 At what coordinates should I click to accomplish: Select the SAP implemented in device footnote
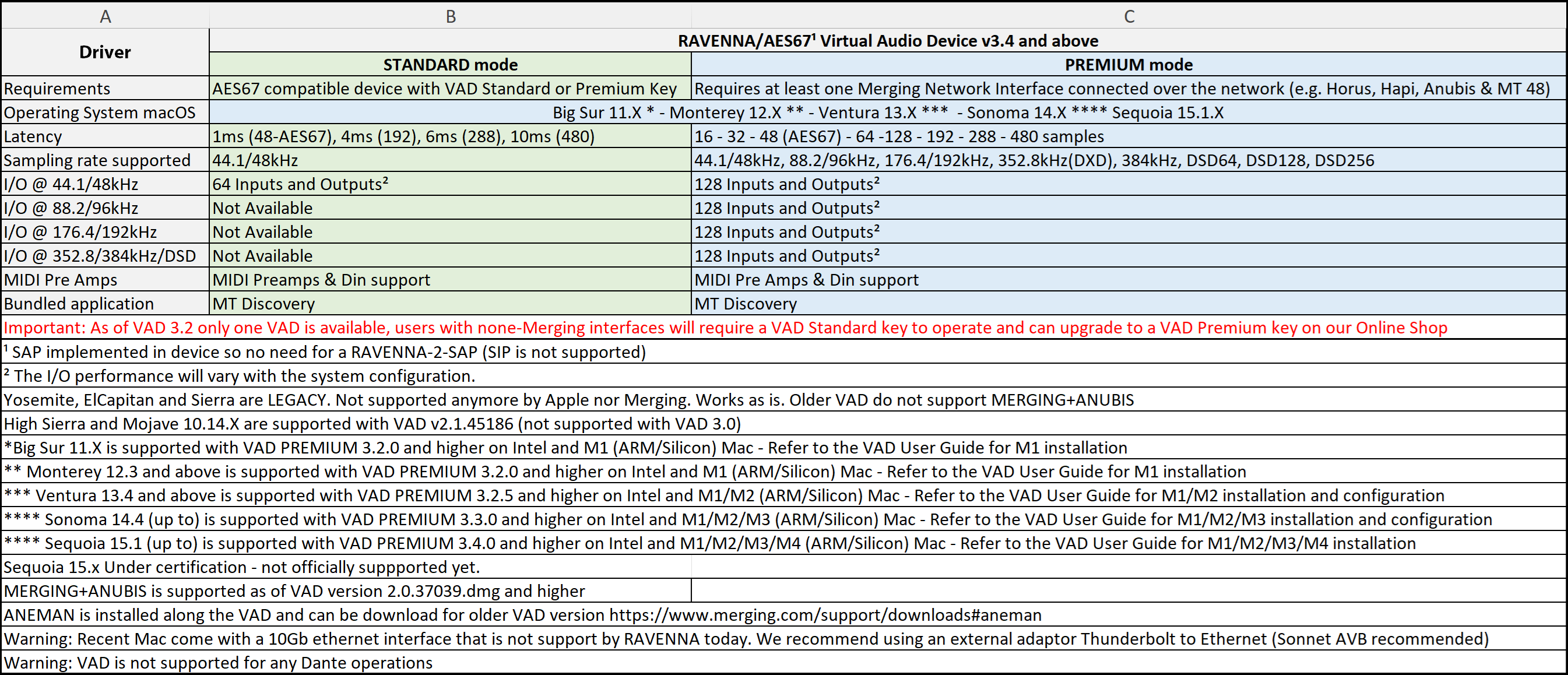click(x=784, y=352)
